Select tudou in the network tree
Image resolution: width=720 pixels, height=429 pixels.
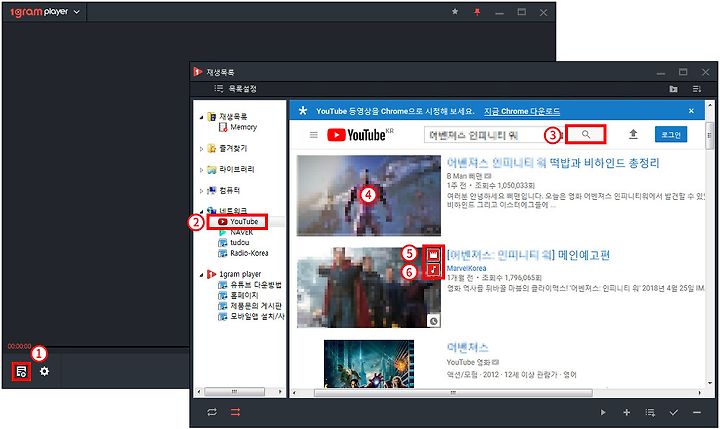click(239, 243)
